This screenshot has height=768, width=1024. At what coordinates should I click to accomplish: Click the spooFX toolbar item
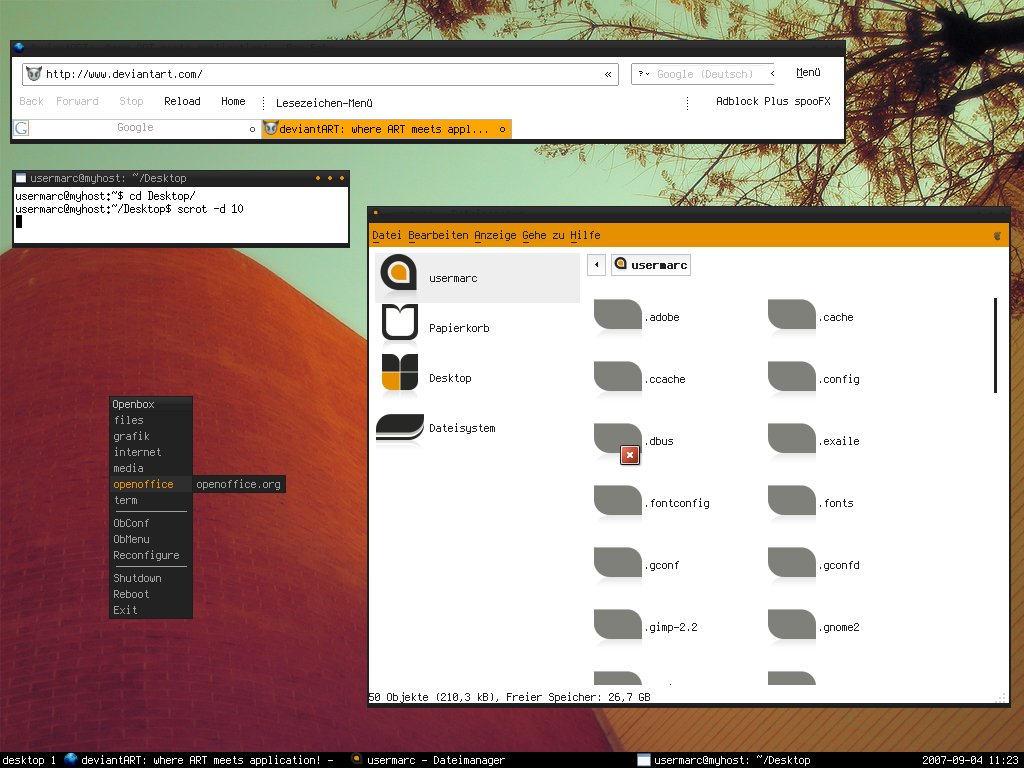812,101
